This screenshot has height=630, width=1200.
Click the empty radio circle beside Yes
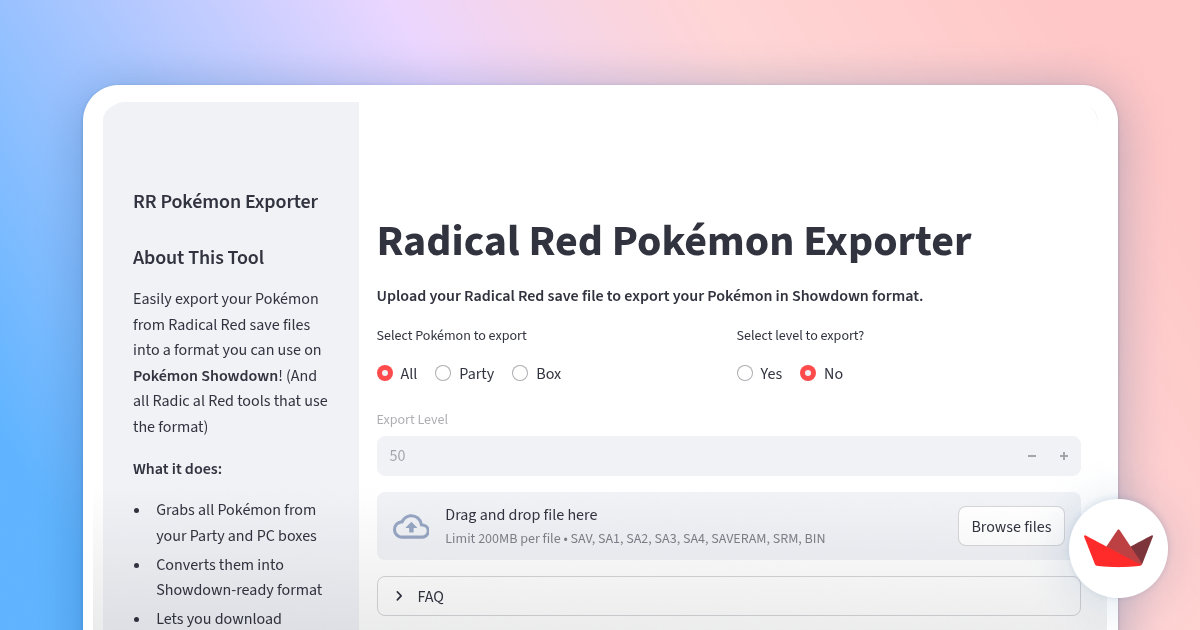click(745, 372)
